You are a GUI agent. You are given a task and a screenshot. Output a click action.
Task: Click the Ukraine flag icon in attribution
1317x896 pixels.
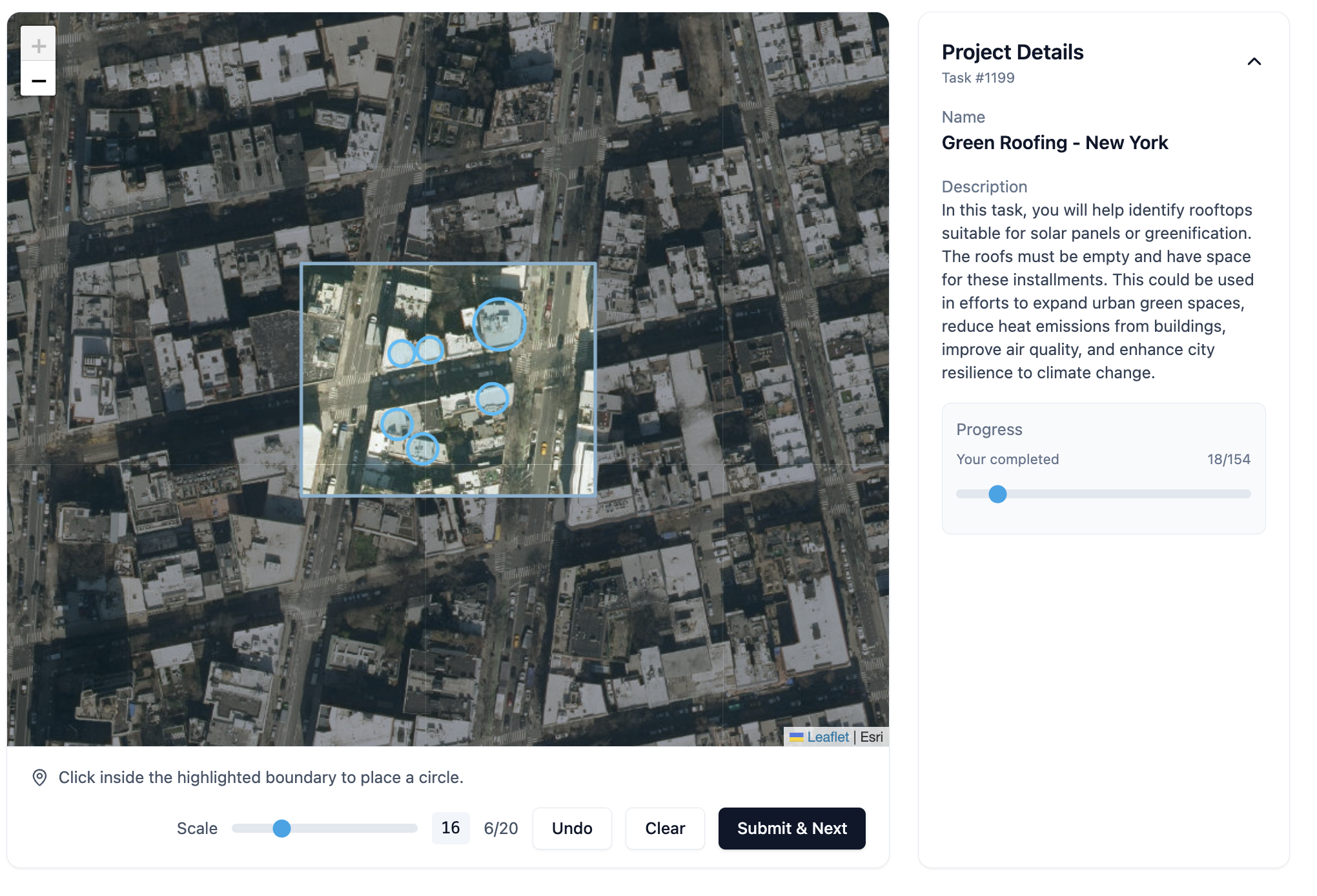[796, 737]
